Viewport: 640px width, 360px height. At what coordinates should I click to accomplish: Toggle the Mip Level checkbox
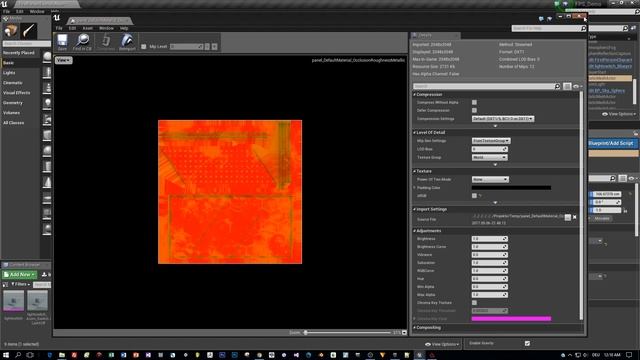[144, 47]
